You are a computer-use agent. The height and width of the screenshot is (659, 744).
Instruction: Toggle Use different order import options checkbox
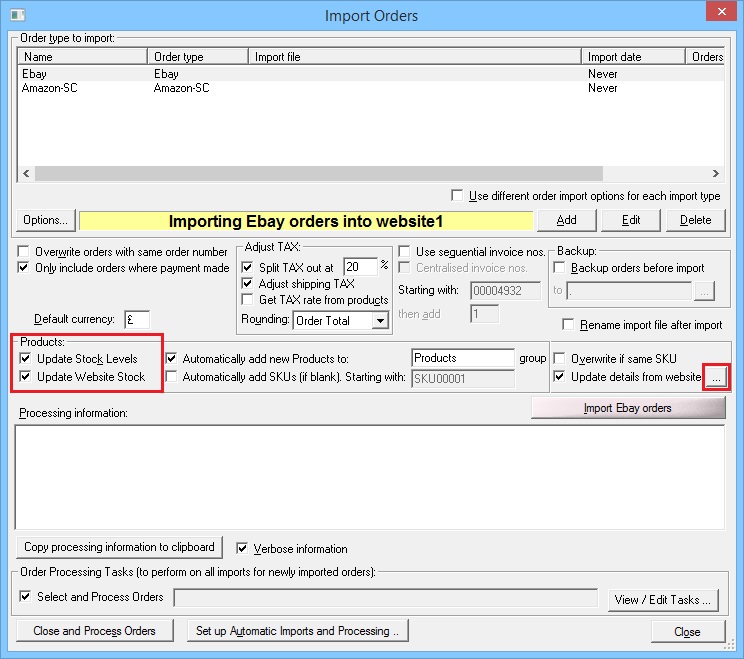coord(457,195)
